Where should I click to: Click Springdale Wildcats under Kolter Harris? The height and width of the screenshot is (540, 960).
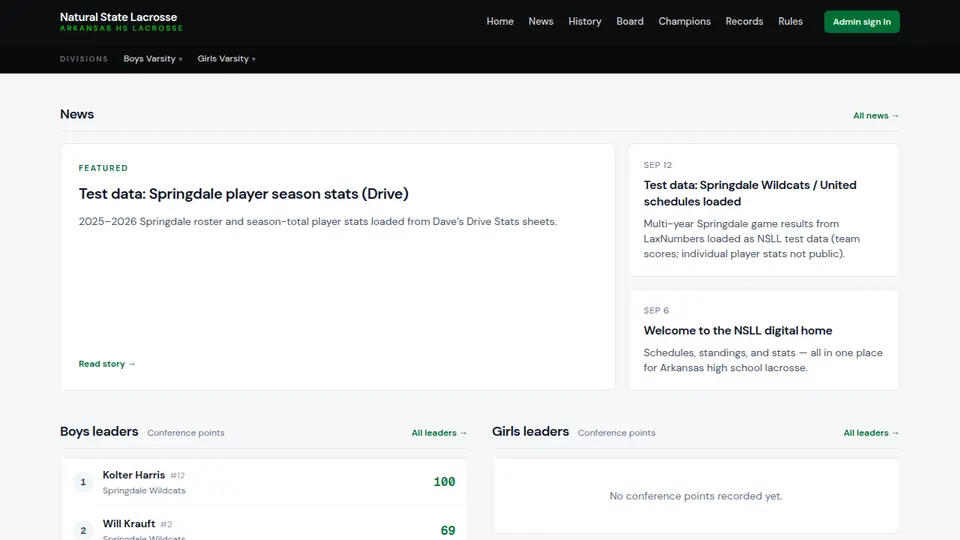tap(144, 490)
